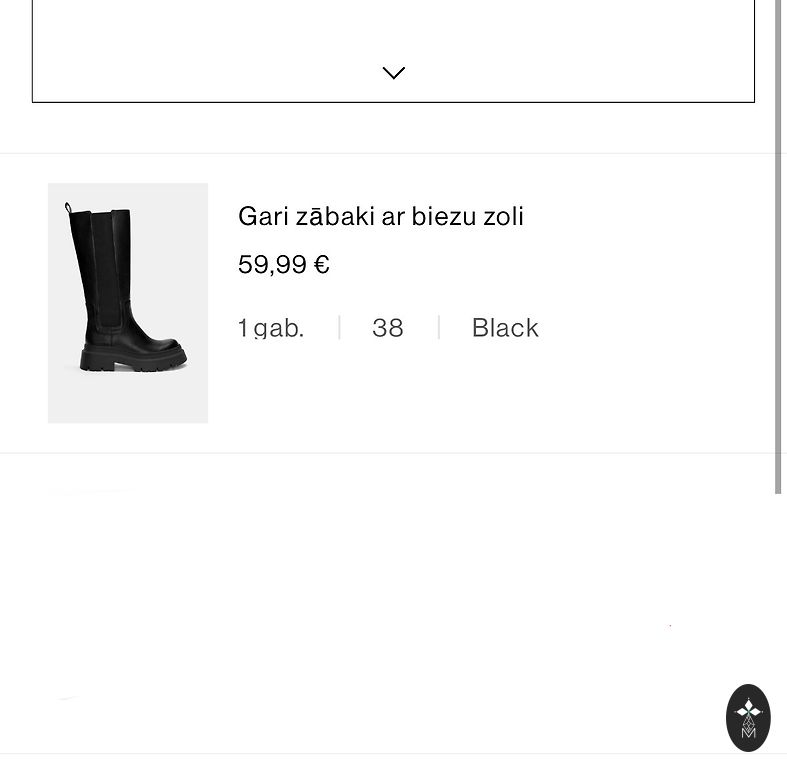Click the vertical scrollbar thumb
787x768 pixels.
point(779,250)
